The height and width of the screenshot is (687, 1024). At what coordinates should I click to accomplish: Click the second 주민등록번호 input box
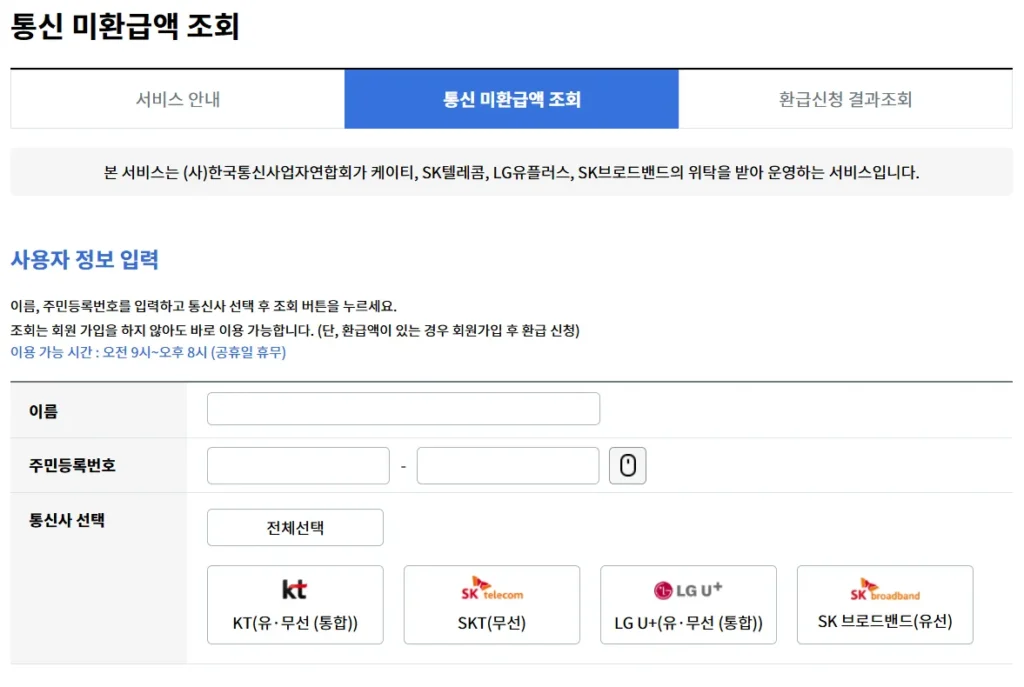[507, 464]
